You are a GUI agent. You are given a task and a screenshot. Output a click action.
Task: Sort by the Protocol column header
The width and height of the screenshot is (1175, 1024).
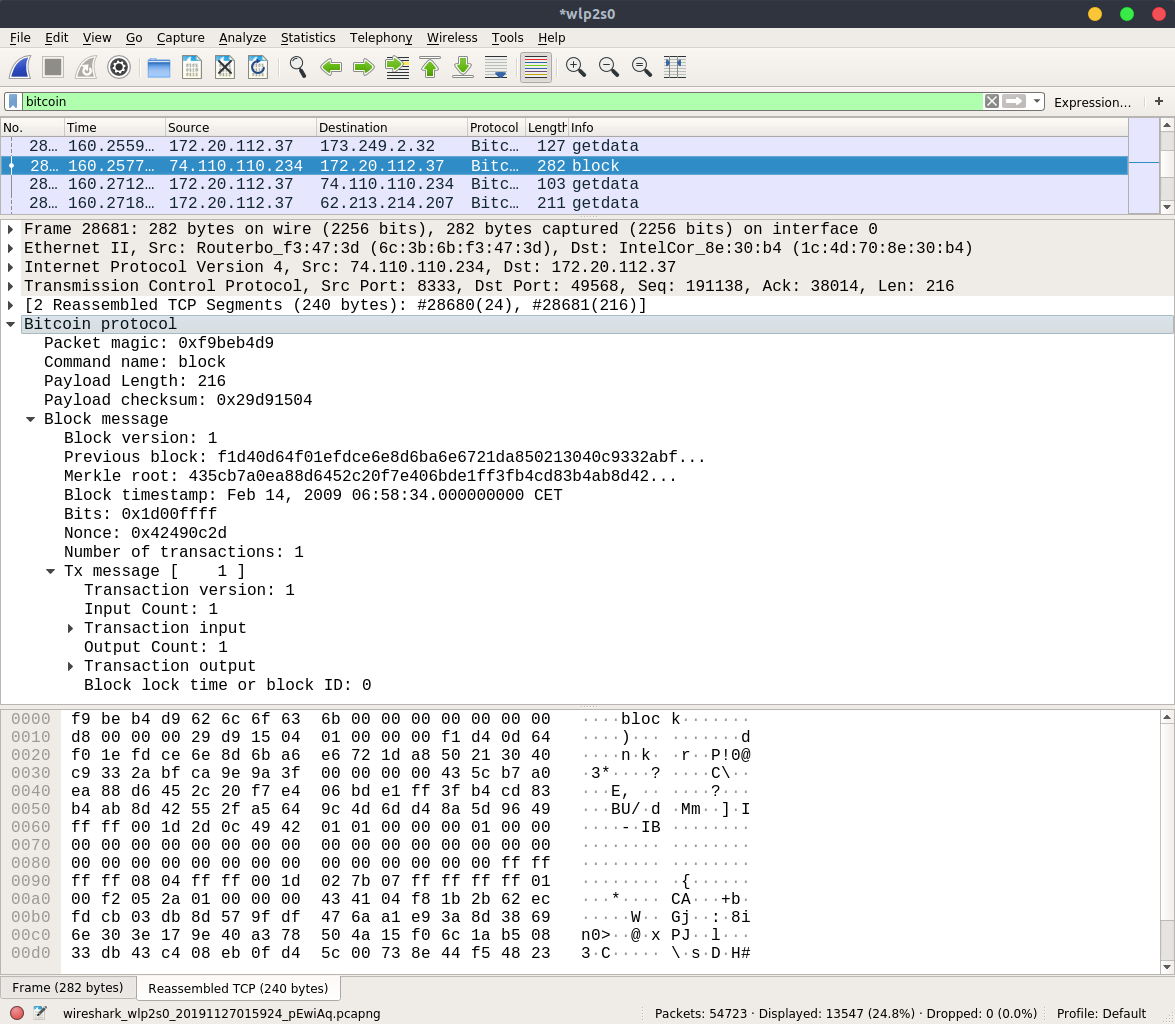pos(495,127)
